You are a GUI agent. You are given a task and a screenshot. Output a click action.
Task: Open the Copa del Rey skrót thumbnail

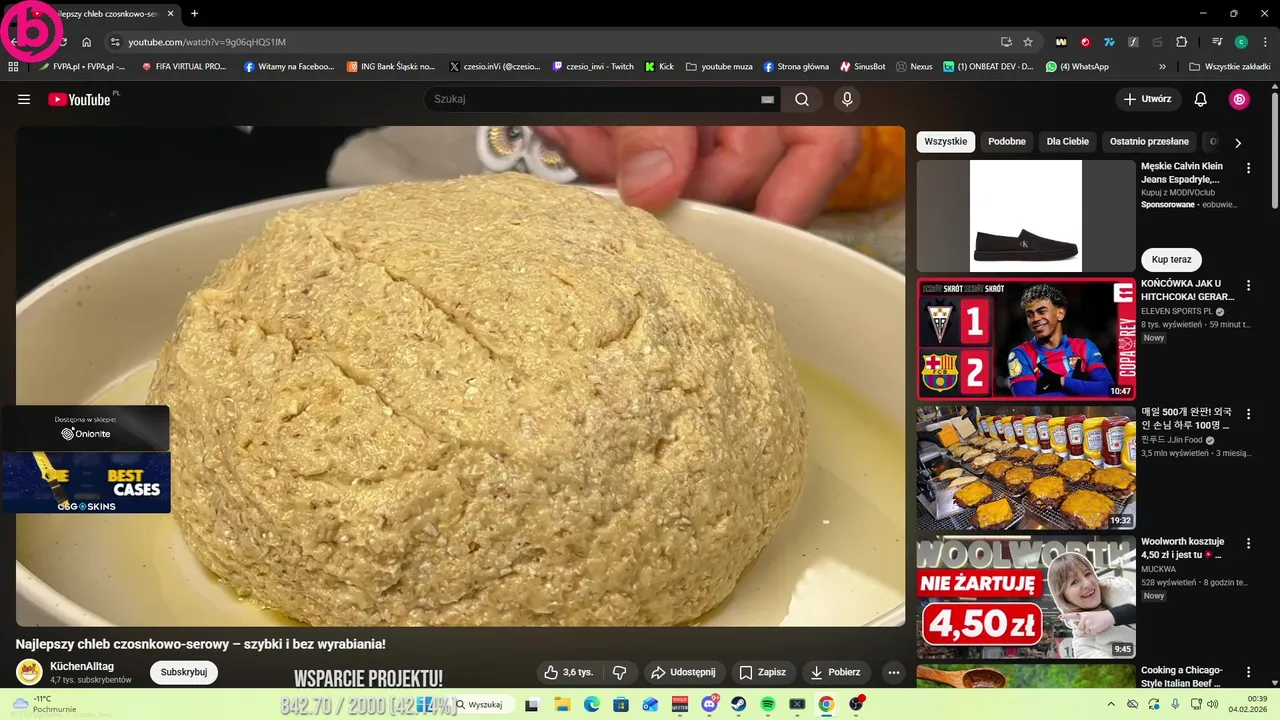pyautogui.click(x=1026, y=339)
